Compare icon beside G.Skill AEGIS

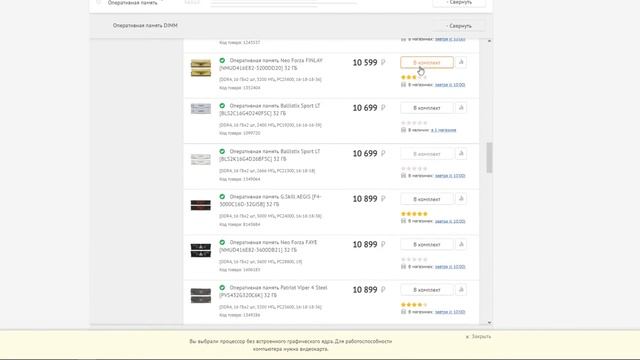tap(461, 199)
